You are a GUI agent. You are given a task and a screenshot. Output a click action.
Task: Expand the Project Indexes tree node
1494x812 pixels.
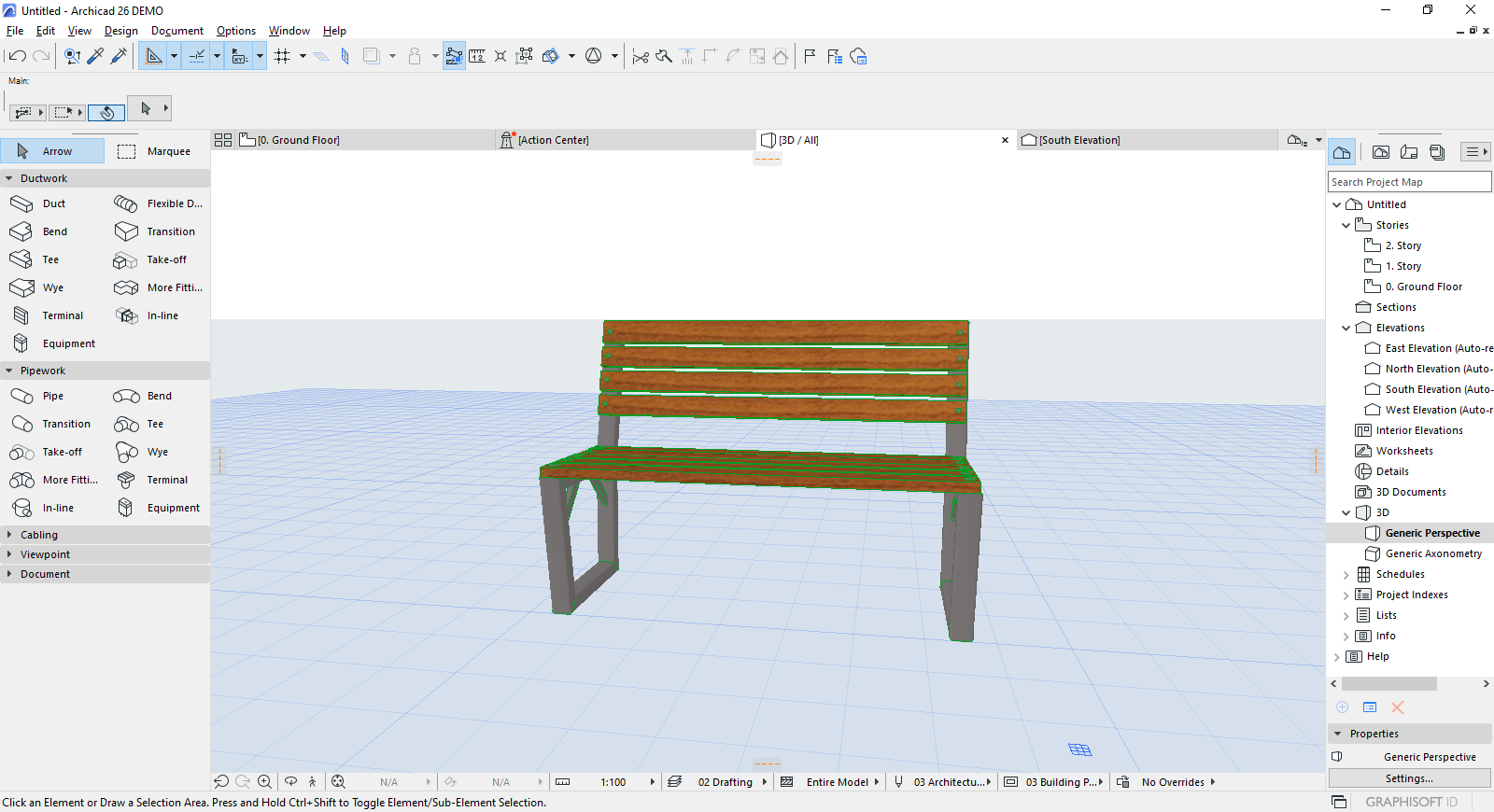point(1346,595)
